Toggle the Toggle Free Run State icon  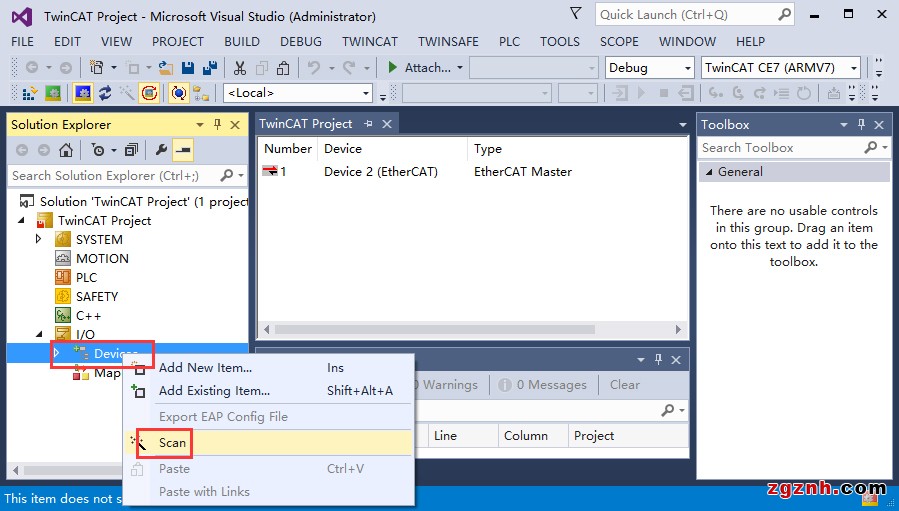click(149, 93)
